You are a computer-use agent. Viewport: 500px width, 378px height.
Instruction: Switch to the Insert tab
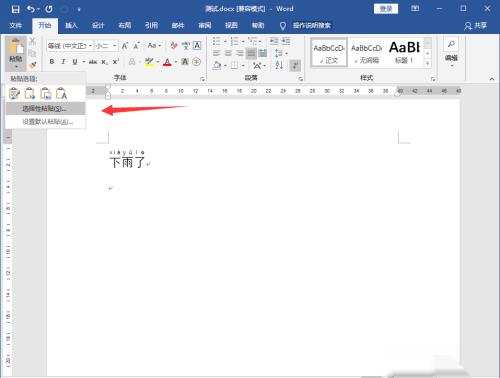(71, 26)
